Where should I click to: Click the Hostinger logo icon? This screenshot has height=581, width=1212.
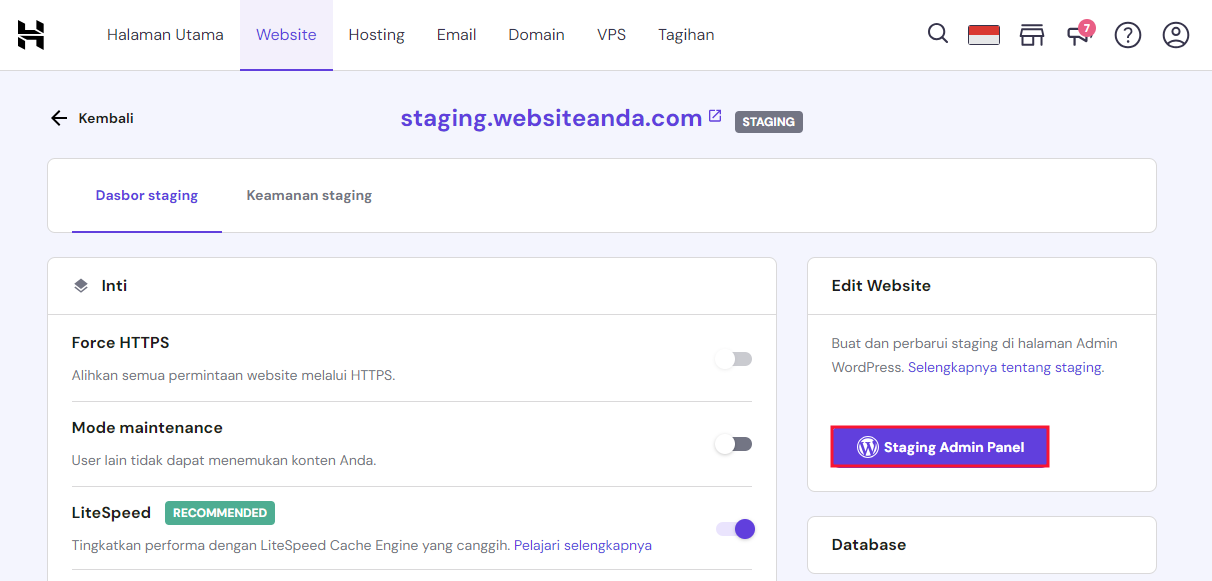(31, 35)
